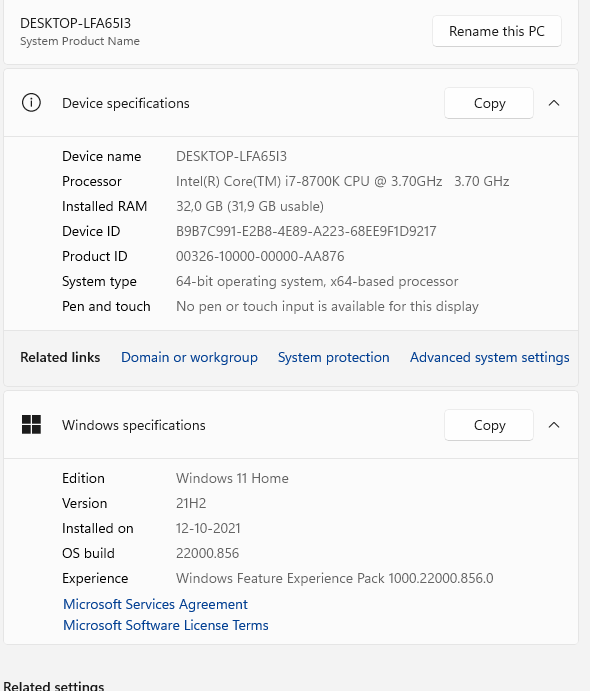
Task: Click the System type label
Action: [x=99, y=282]
